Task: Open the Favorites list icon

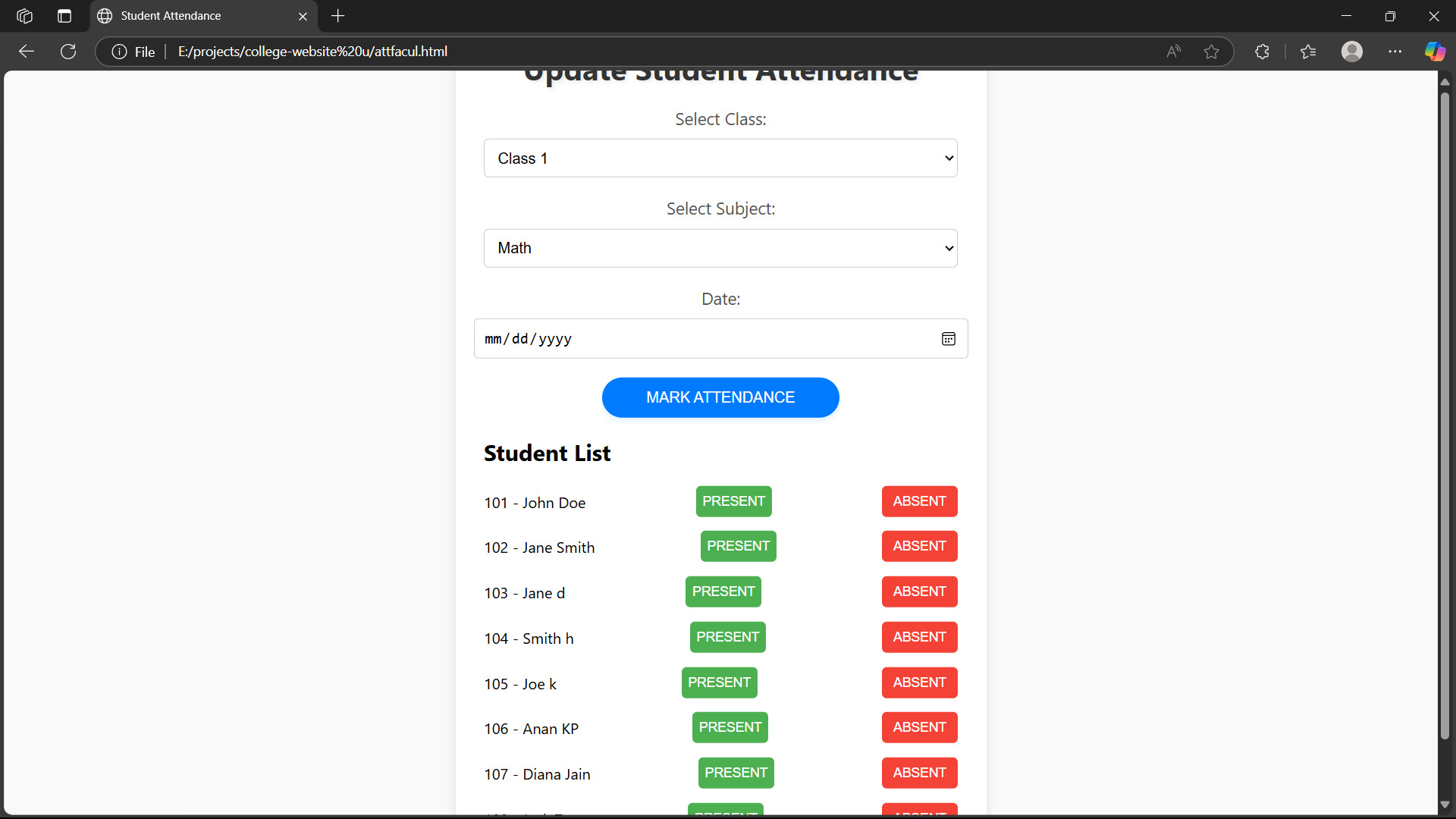Action: pos(1308,52)
